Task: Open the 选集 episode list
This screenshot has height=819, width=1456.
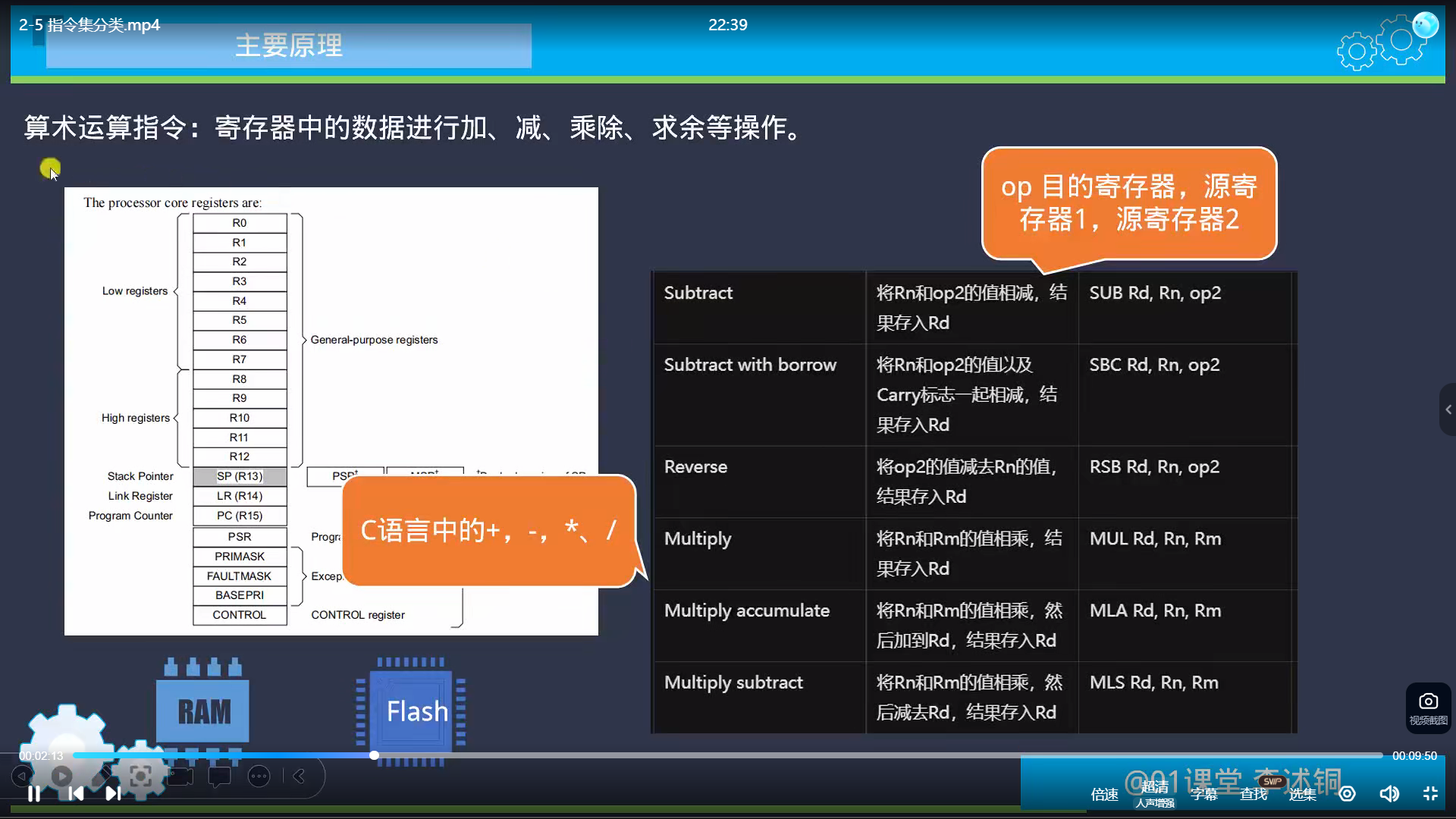Action: tap(1302, 794)
